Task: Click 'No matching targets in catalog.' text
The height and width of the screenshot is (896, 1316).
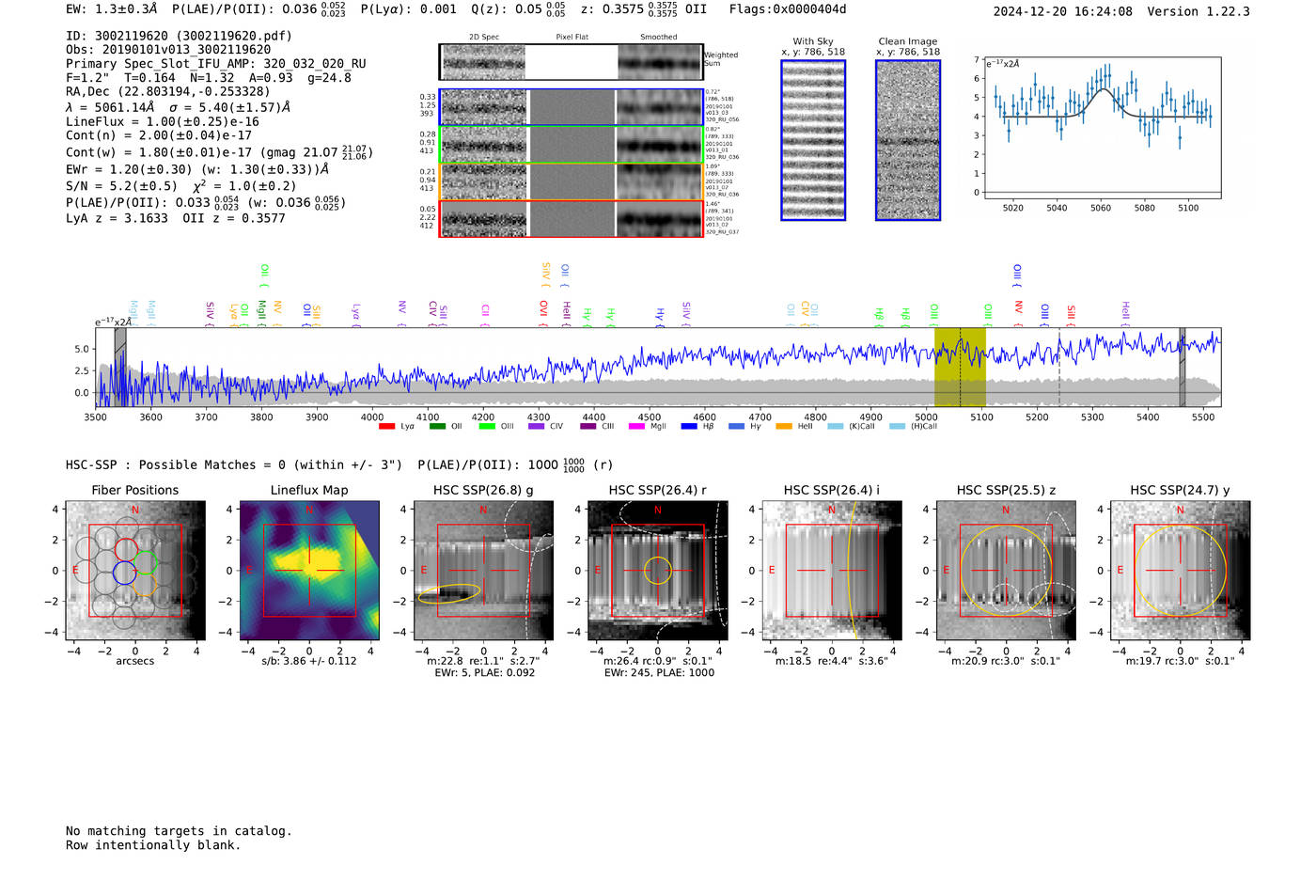Action: pos(179,831)
